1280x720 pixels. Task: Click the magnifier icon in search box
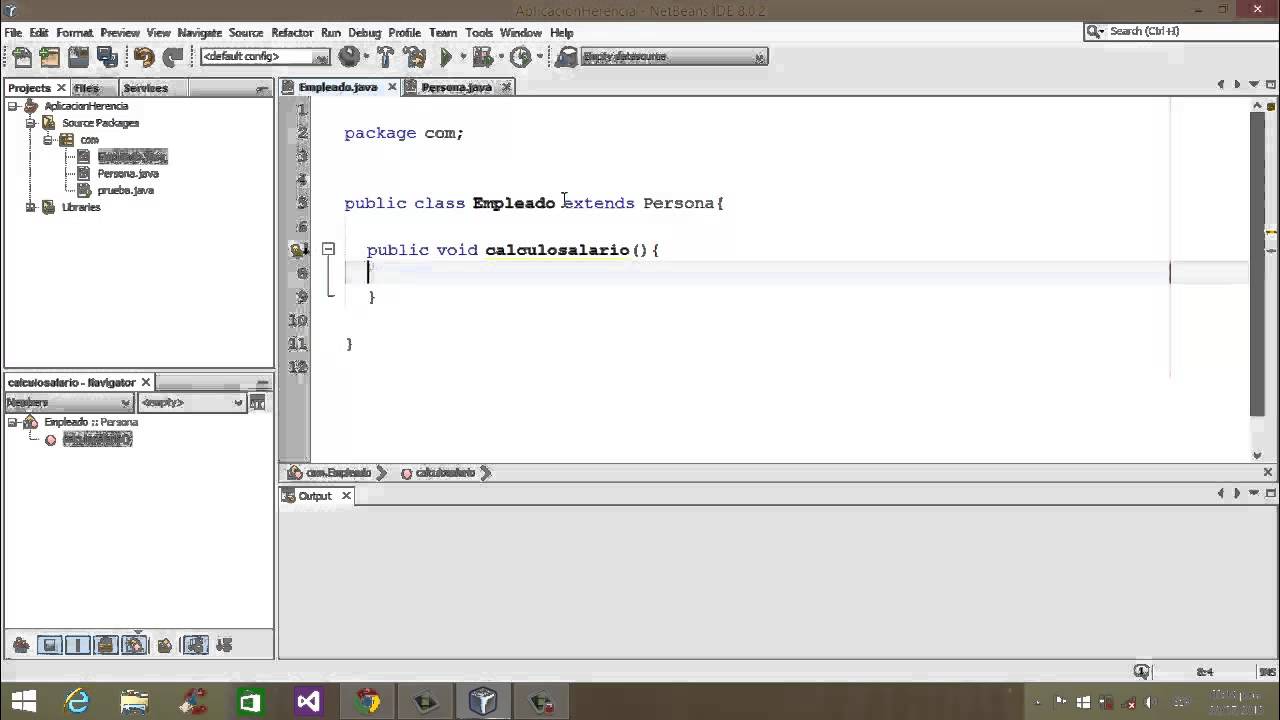tap(1096, 31)
